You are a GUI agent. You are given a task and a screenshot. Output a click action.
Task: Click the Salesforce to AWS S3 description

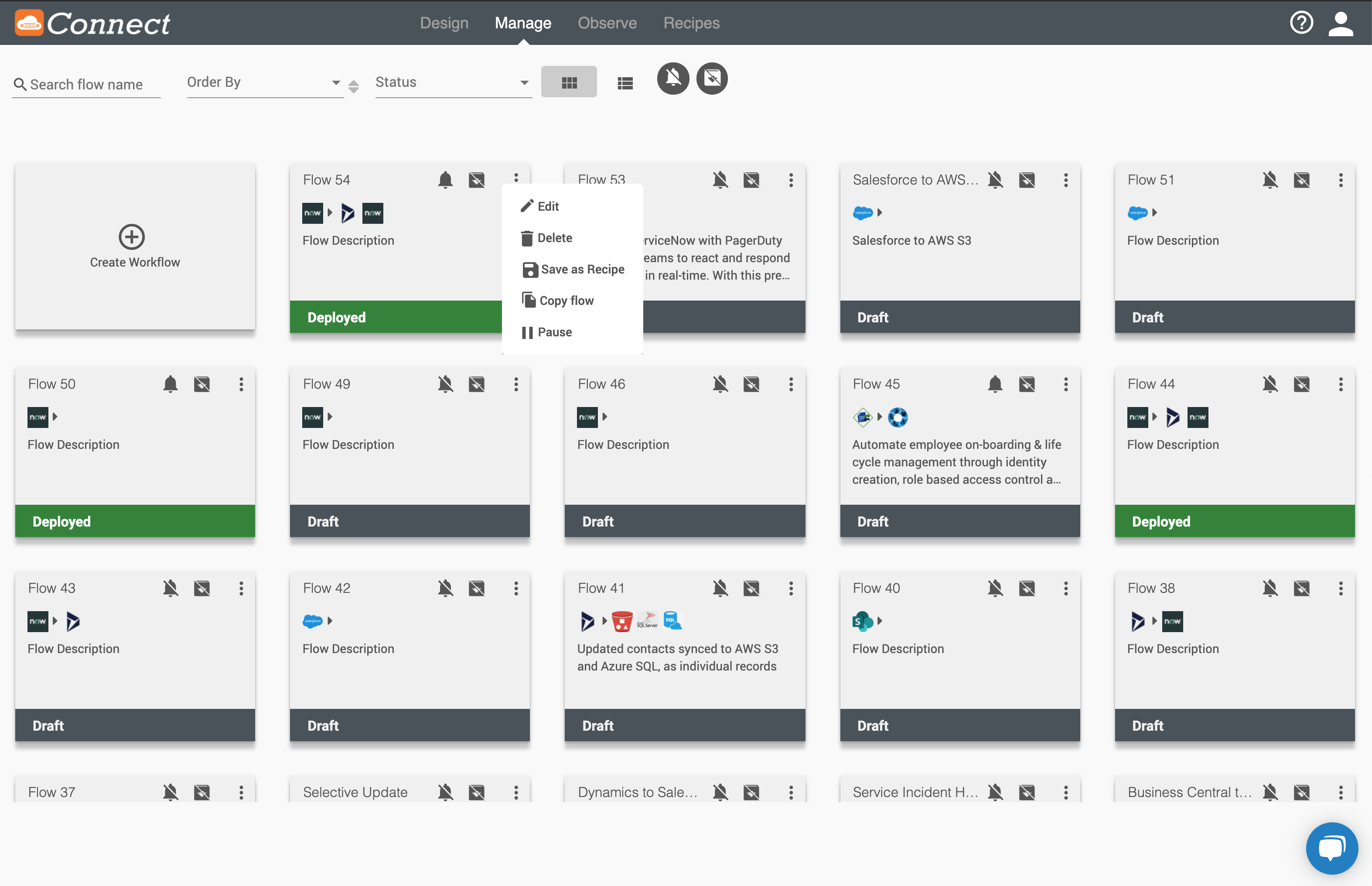tap(911, 240)
